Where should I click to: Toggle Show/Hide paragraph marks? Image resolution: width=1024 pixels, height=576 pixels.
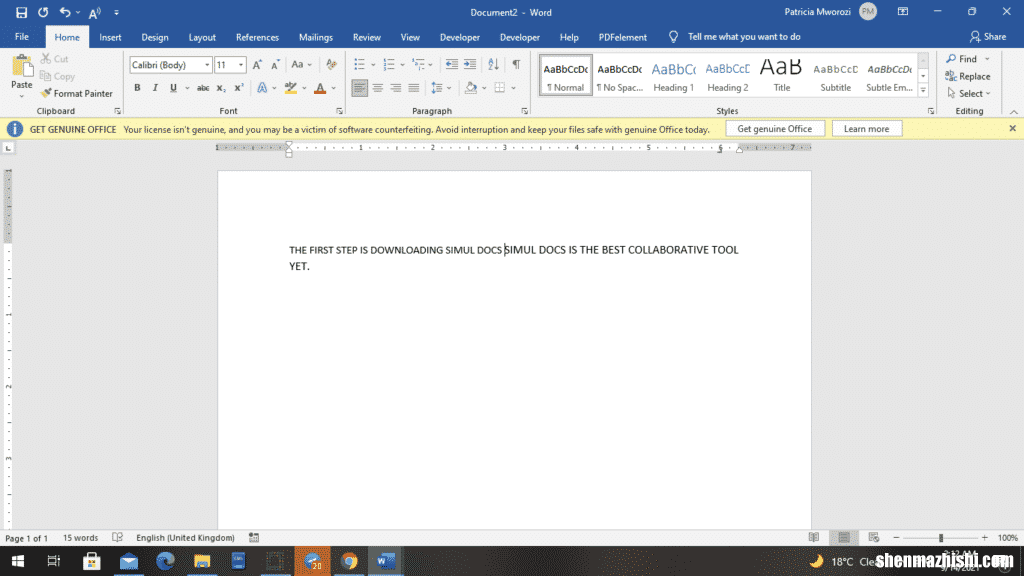click(516, 64)
